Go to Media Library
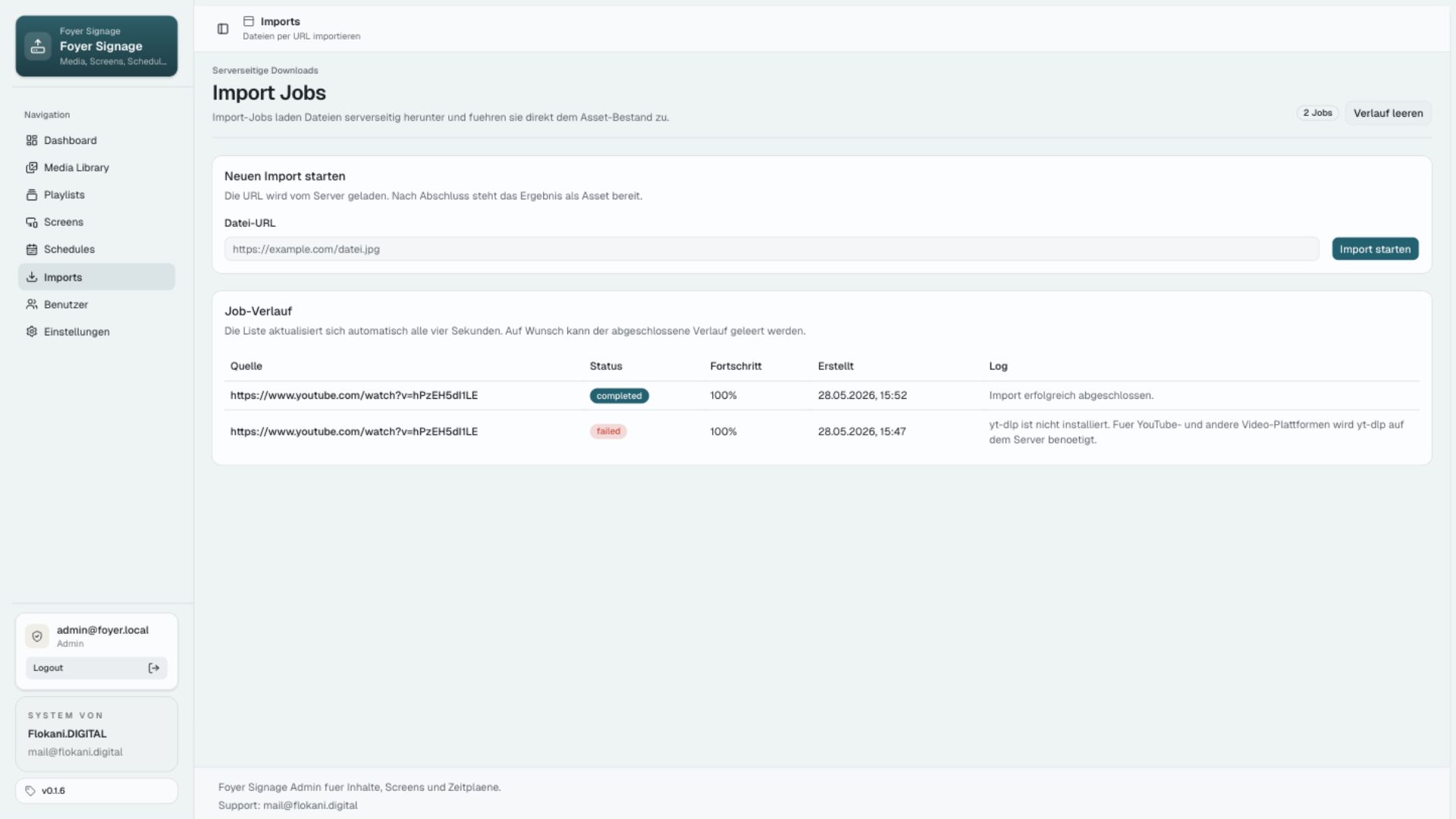The image size is (1456, 819). pyautogui.click(x=96, y=168)
